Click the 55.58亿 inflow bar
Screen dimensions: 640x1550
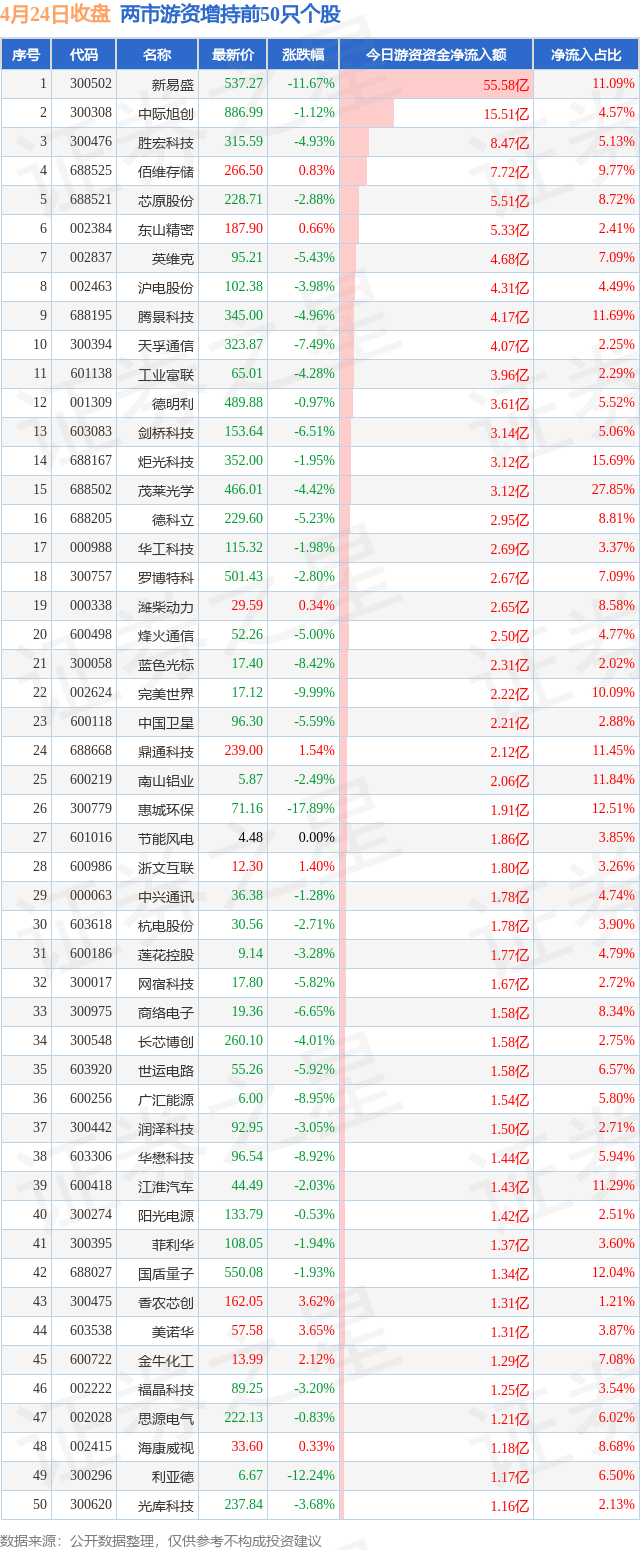[x=435, y=85]
